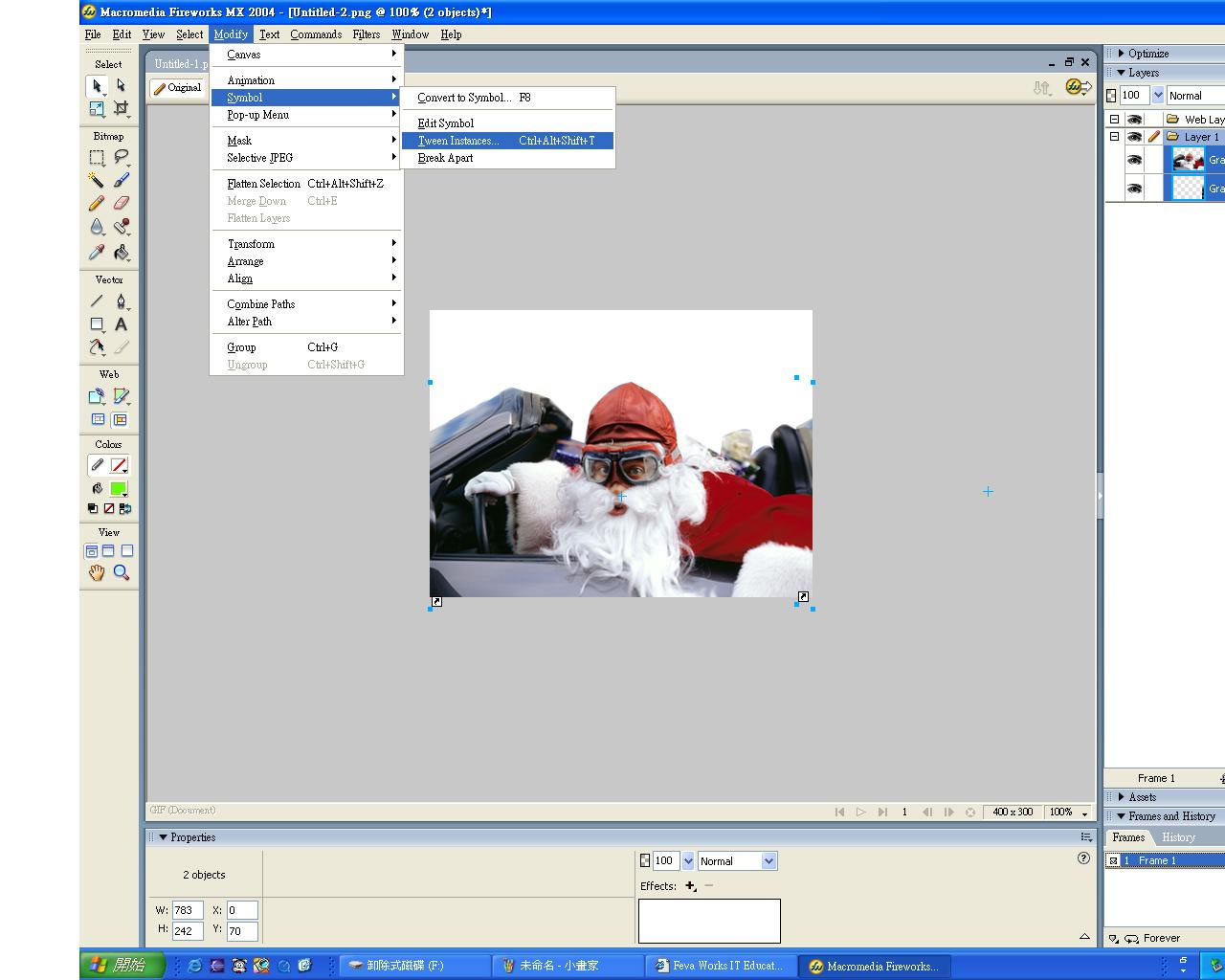Viewport: 1225px width, 980px height.
Task: Hide the Web Layer with eye icon
Action: [1134, 120]
